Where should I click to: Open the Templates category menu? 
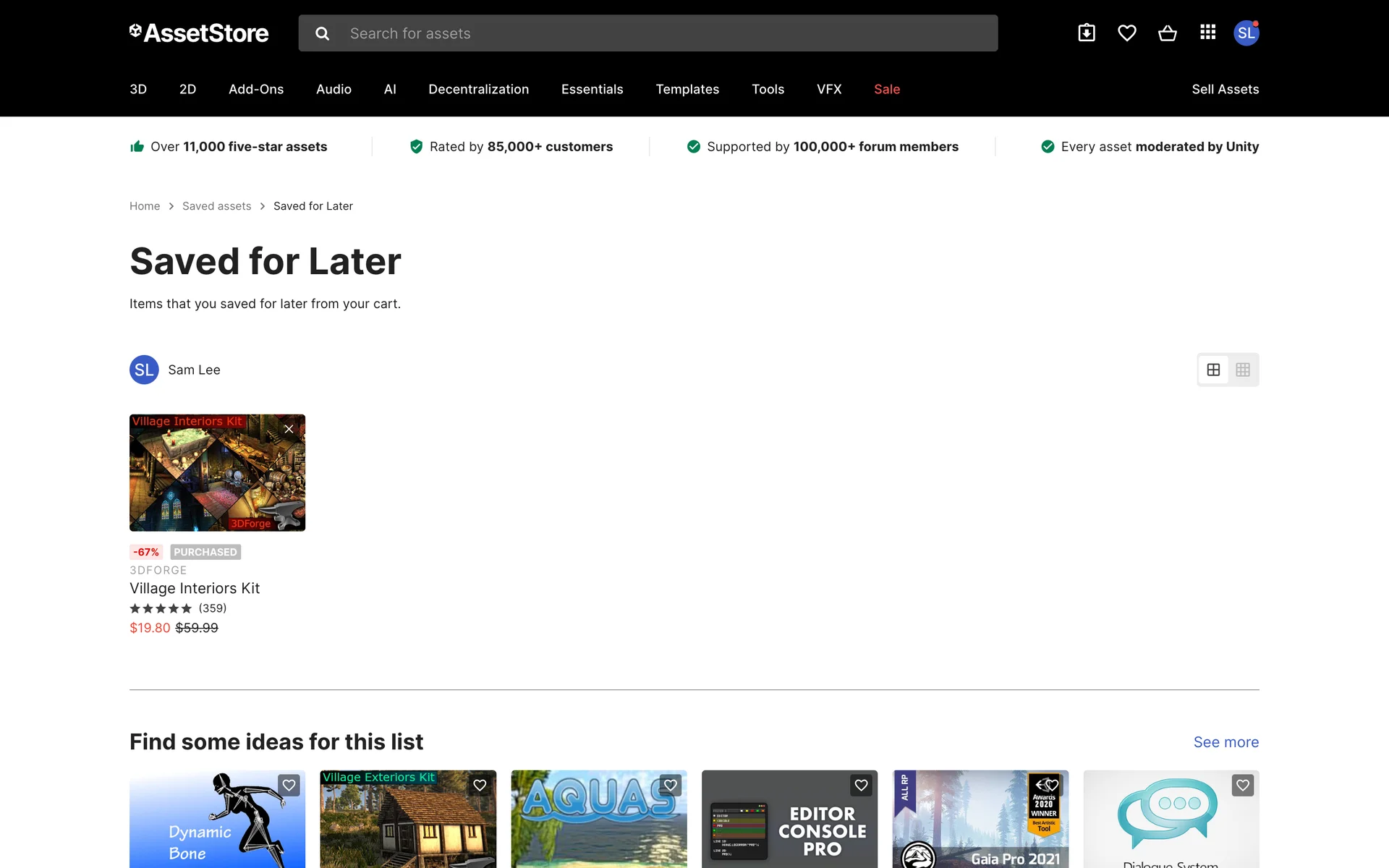click(687, 89)
